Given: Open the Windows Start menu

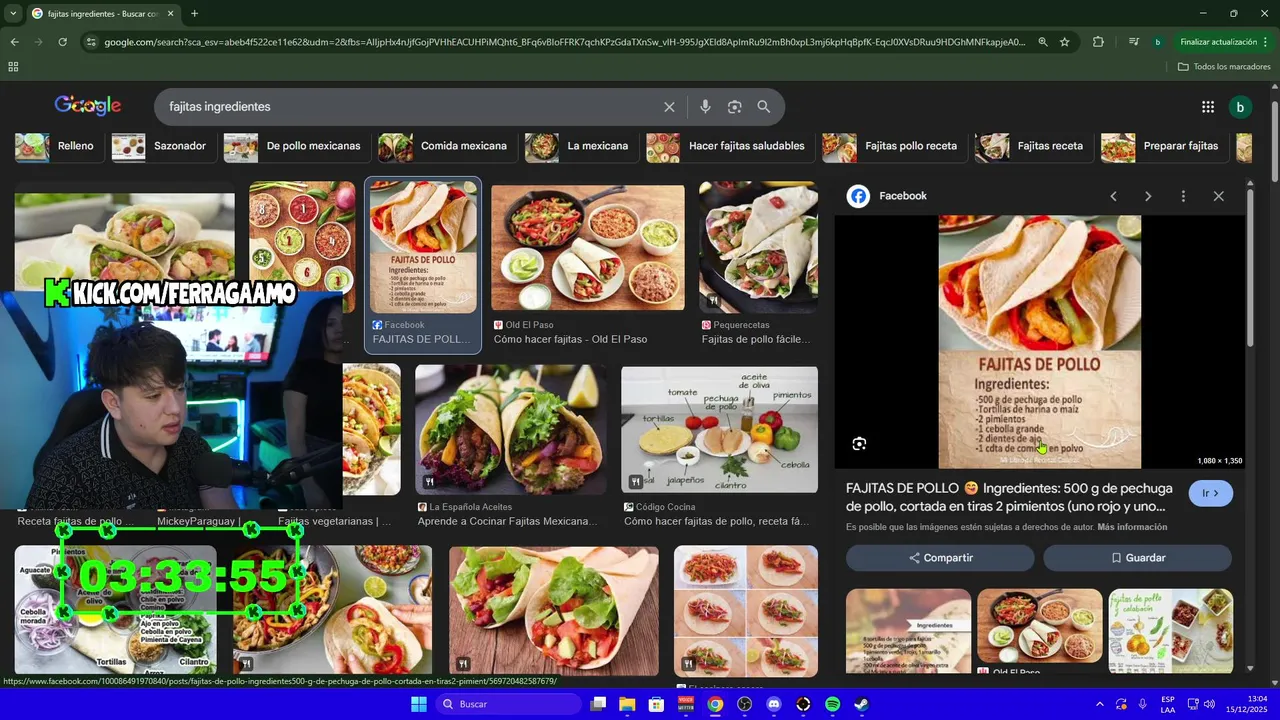Looking at the screenshot, I should pyautogui.click(x=419, y=704).
